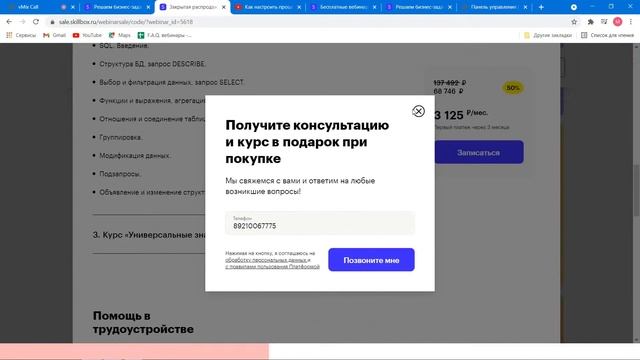Viewport: 640px width, 360px height.
Task: Close the consultation popup with the X icon
Action: [418, 111]
